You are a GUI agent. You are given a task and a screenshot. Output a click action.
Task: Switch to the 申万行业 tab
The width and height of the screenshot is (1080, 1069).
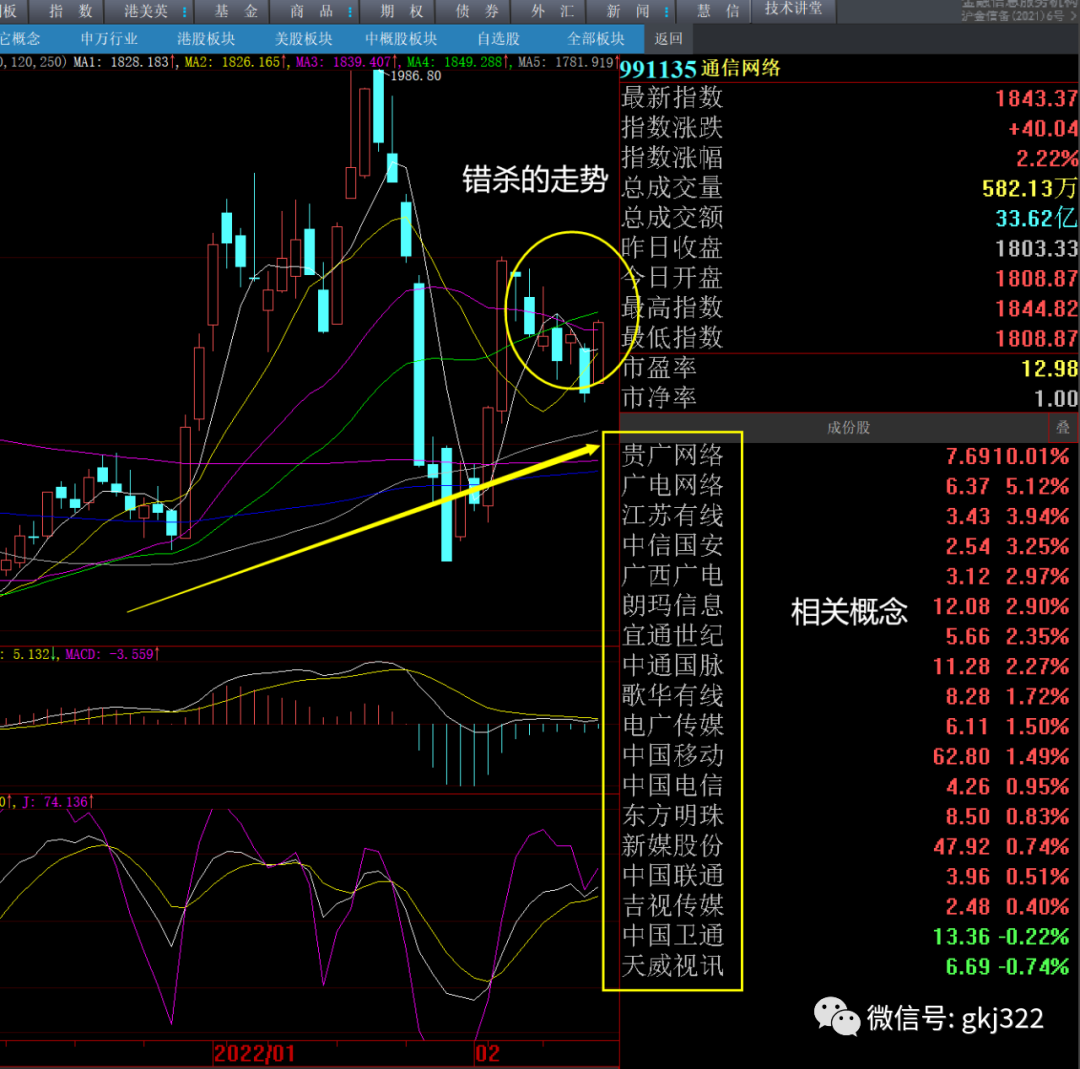(x=110, y=39)
